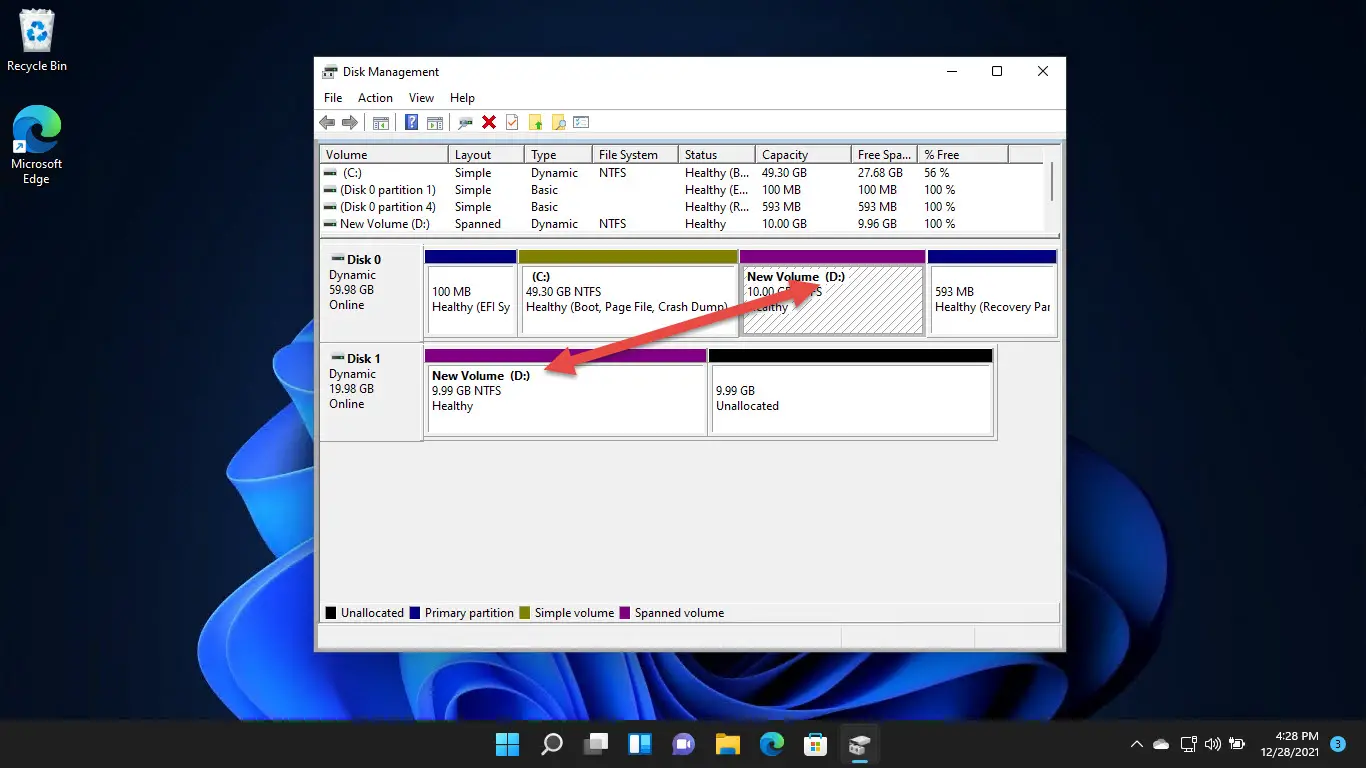Viewport: 1366px width, 768px height.
Task: Open the Action menu
Action: pos(375,98)
